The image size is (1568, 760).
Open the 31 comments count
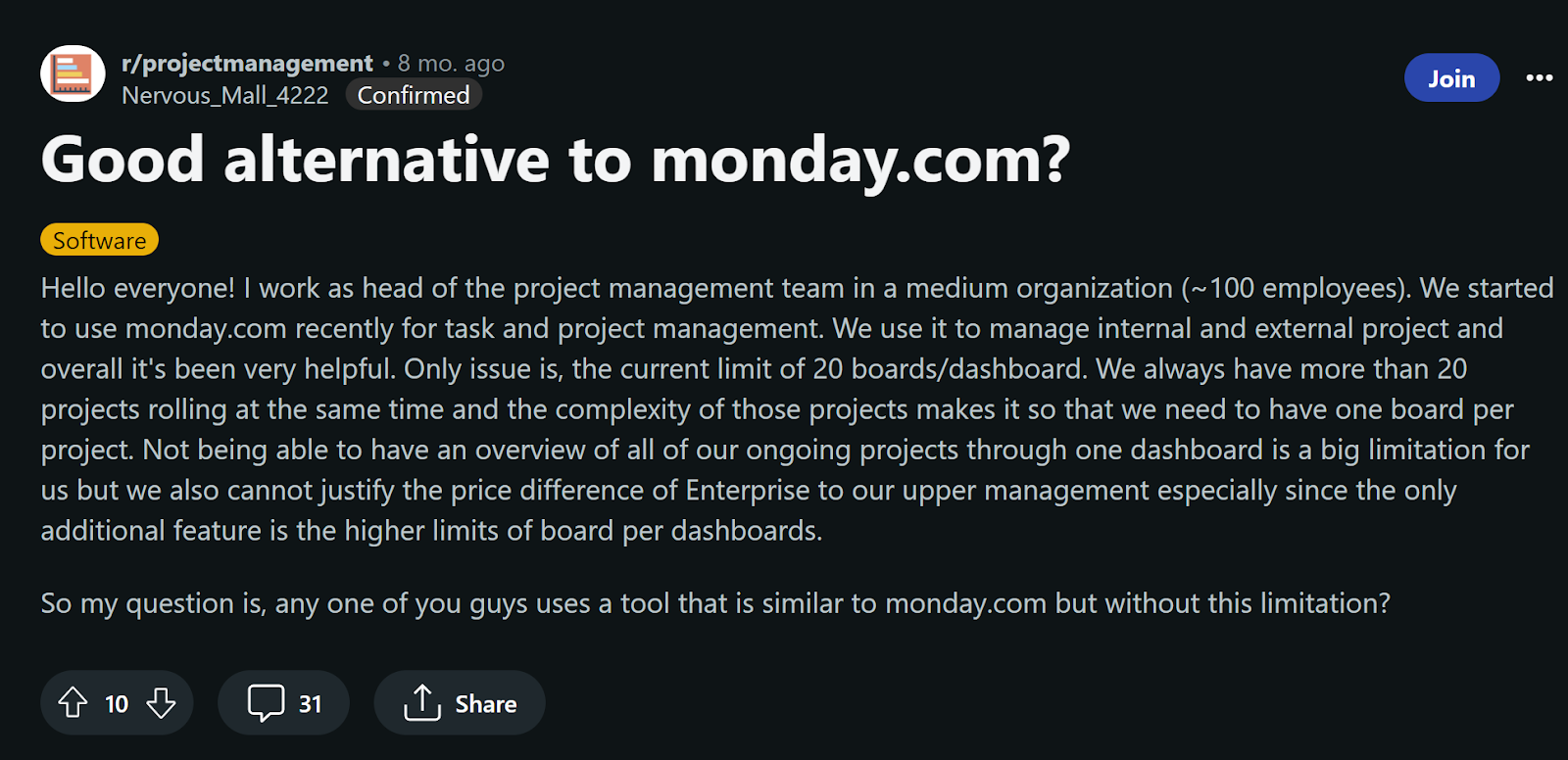point(310,703)
